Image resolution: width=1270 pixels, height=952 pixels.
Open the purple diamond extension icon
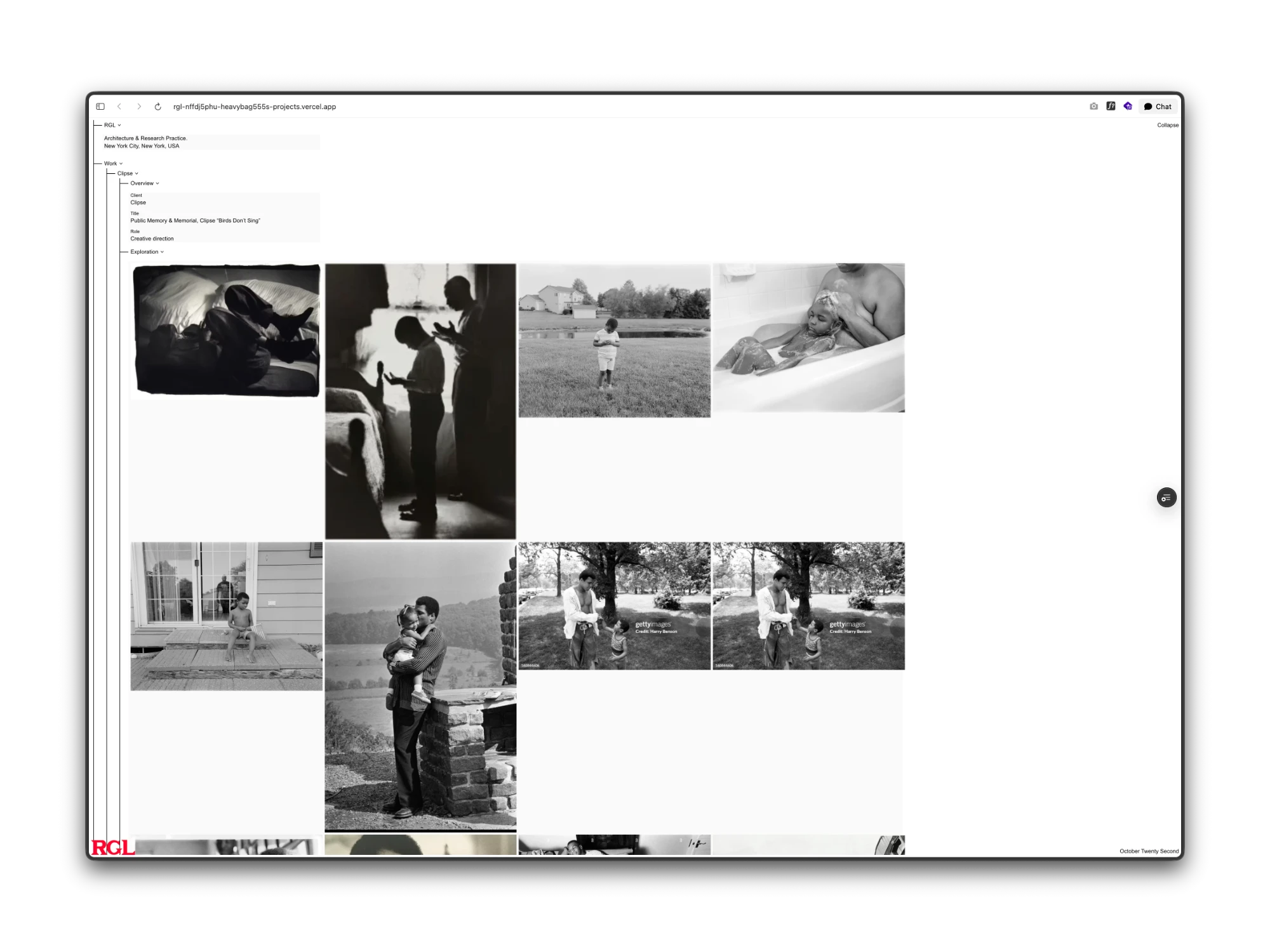[x=1128, y=107]
